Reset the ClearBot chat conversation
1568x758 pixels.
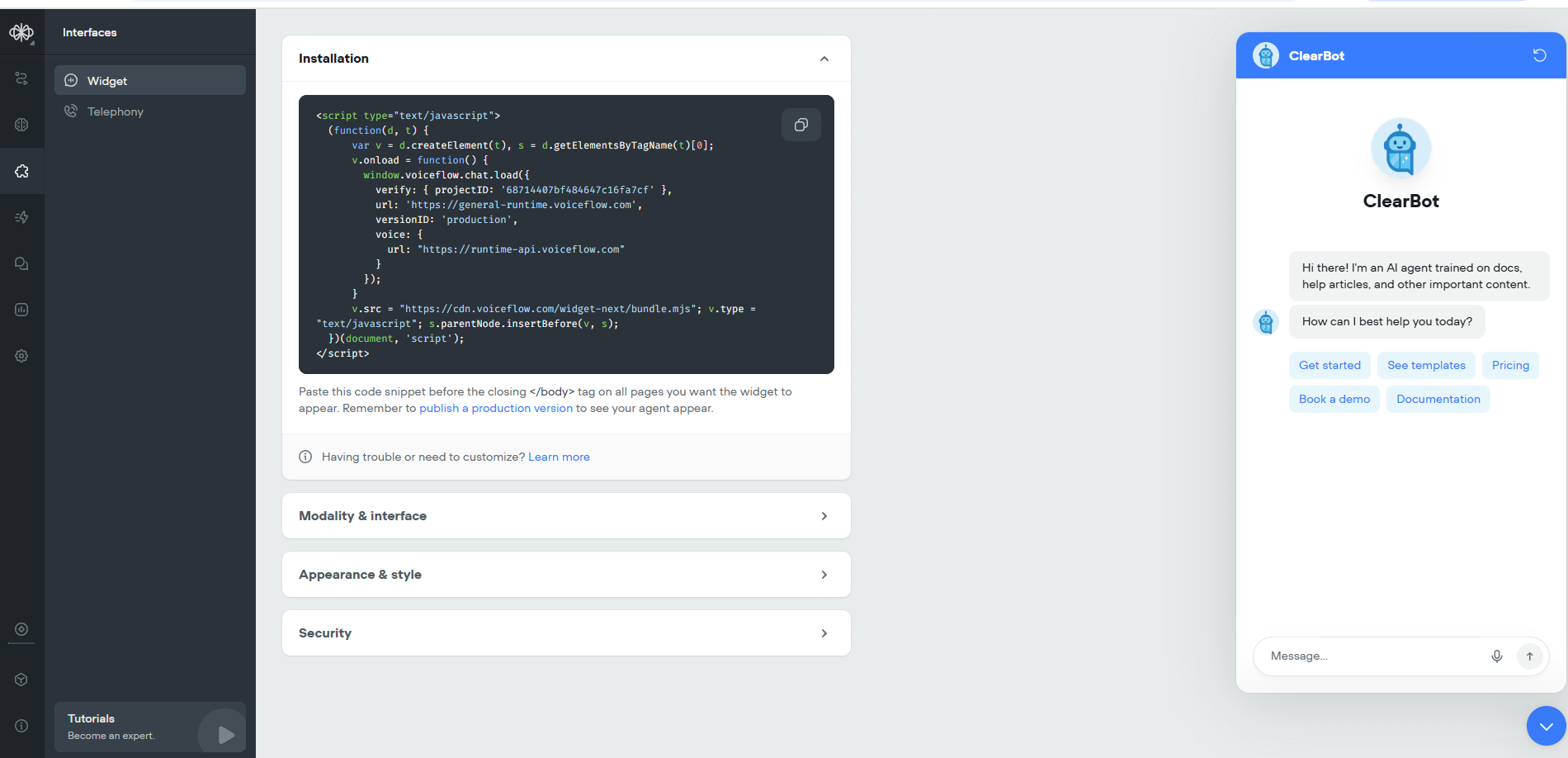(x=1539, y=55)
